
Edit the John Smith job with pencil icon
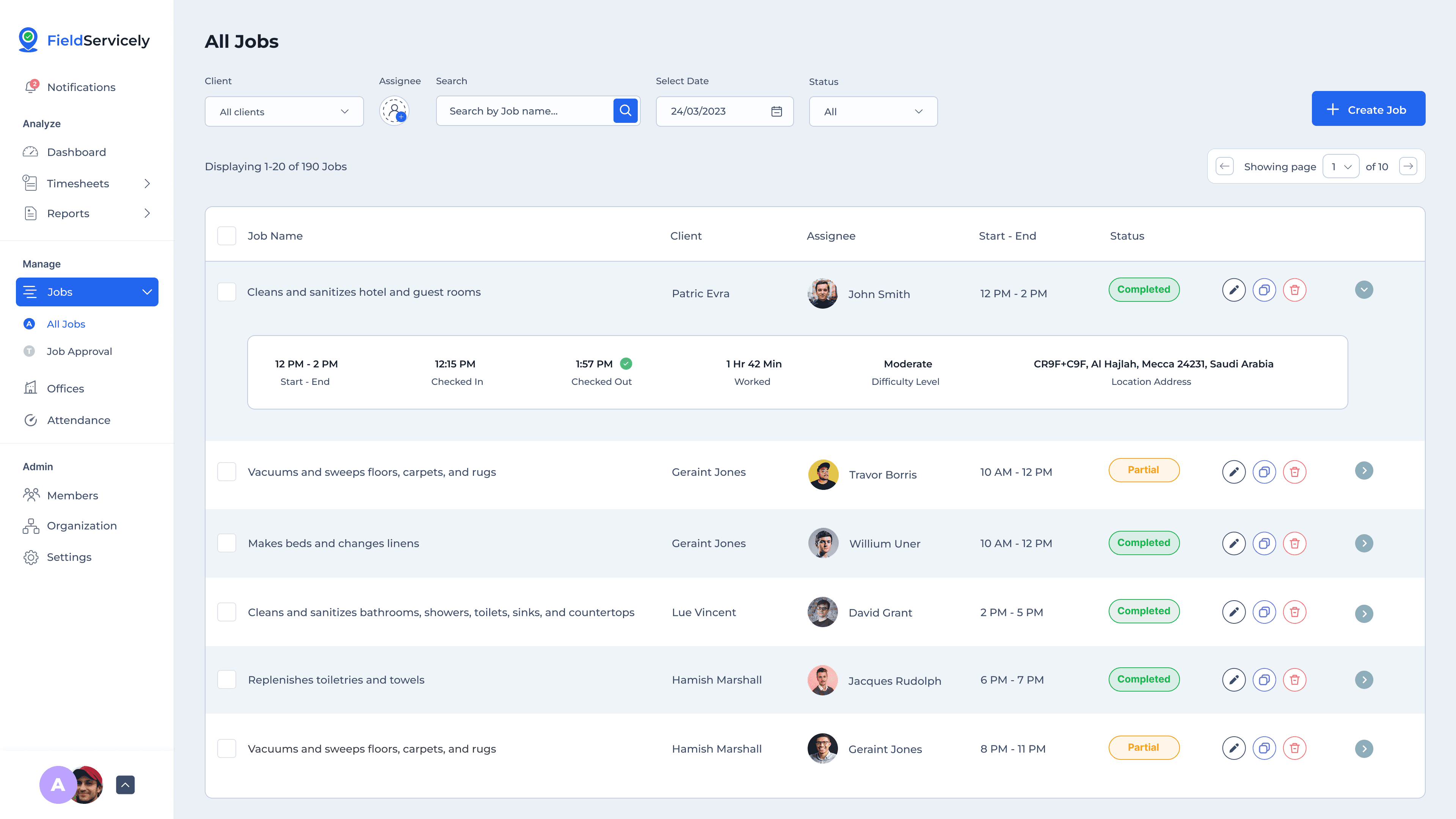pyautogui.click(x=1233, y=290)
